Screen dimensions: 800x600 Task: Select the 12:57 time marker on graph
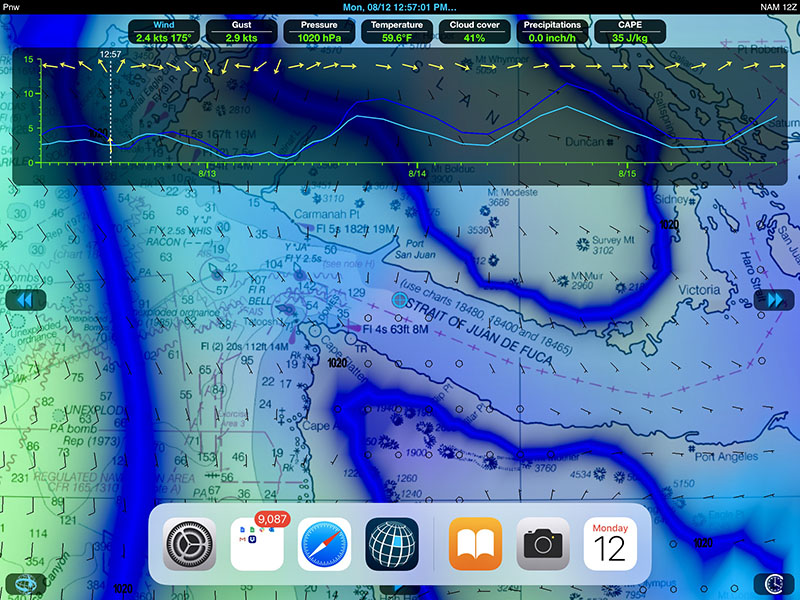pyautogui.click(x=110, y=54)
